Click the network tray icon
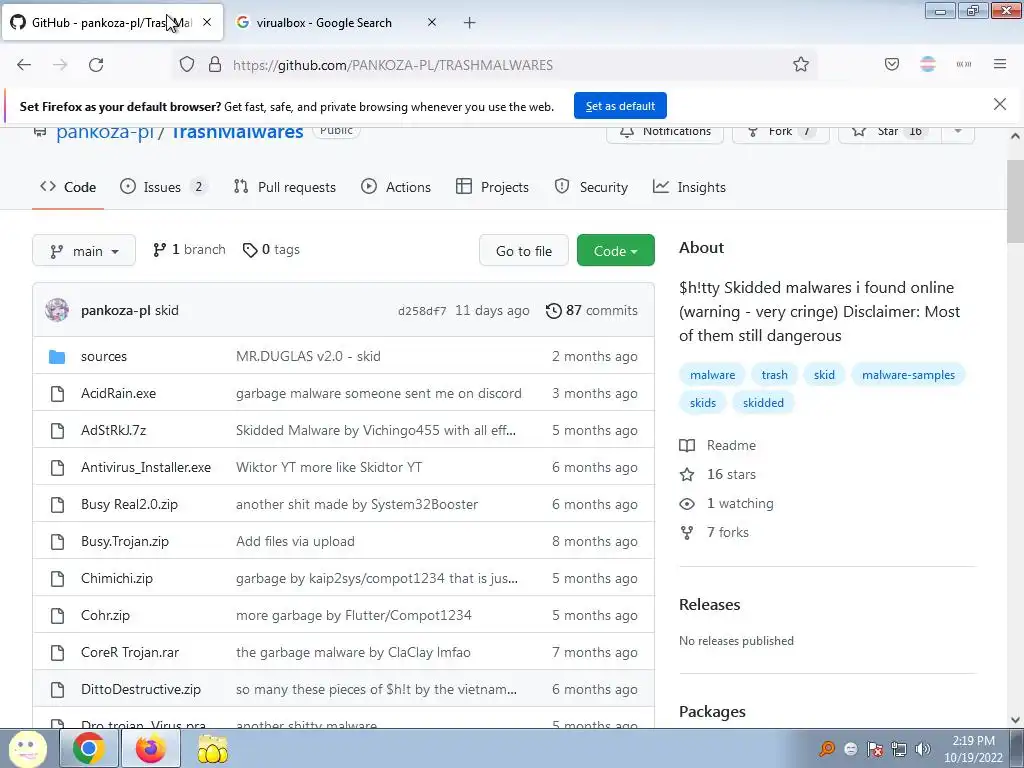1024x768 pixels. (x=899, y=749)
